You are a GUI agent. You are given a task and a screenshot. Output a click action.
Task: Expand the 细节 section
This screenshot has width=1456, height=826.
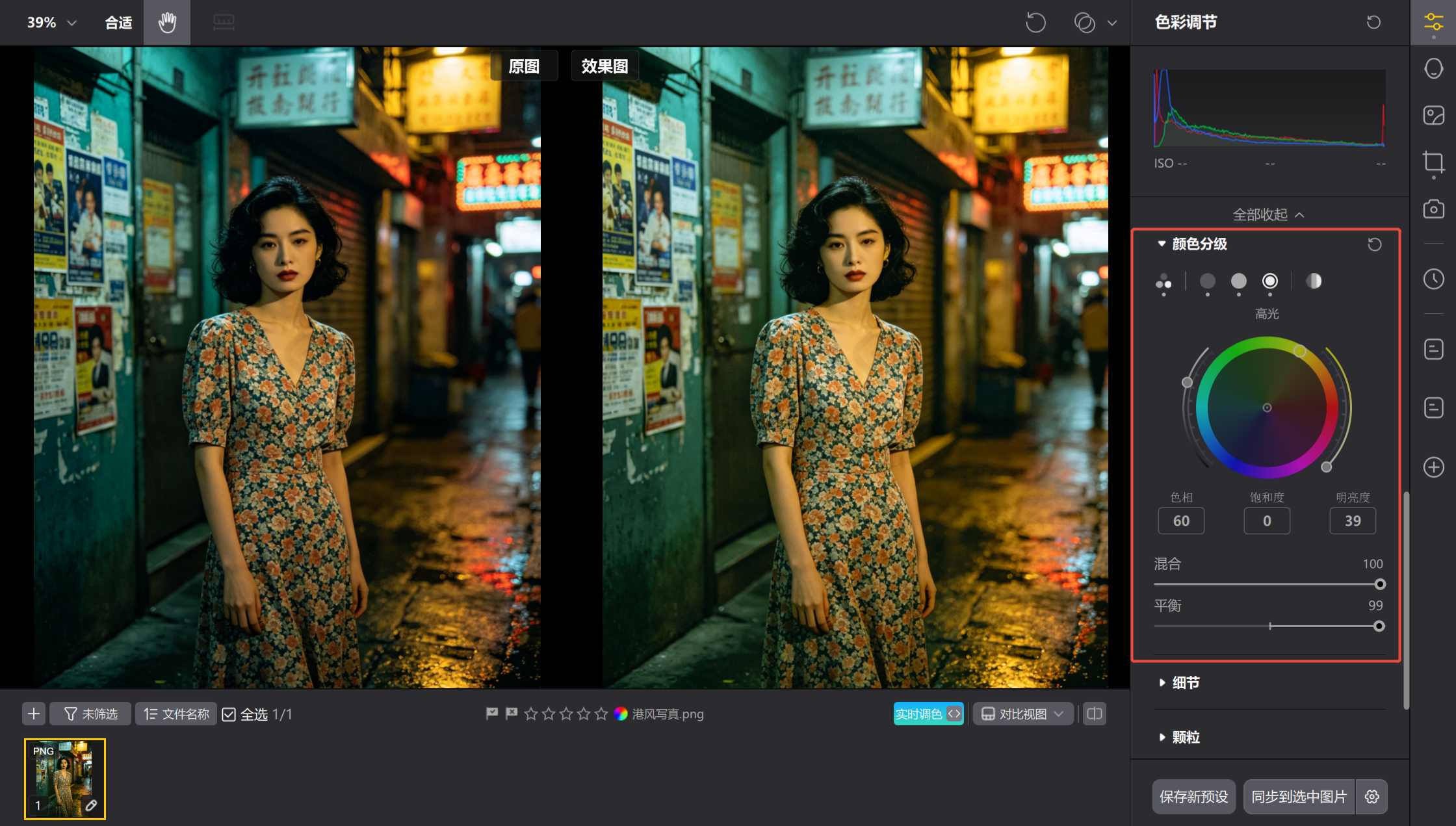point(1186,682)
